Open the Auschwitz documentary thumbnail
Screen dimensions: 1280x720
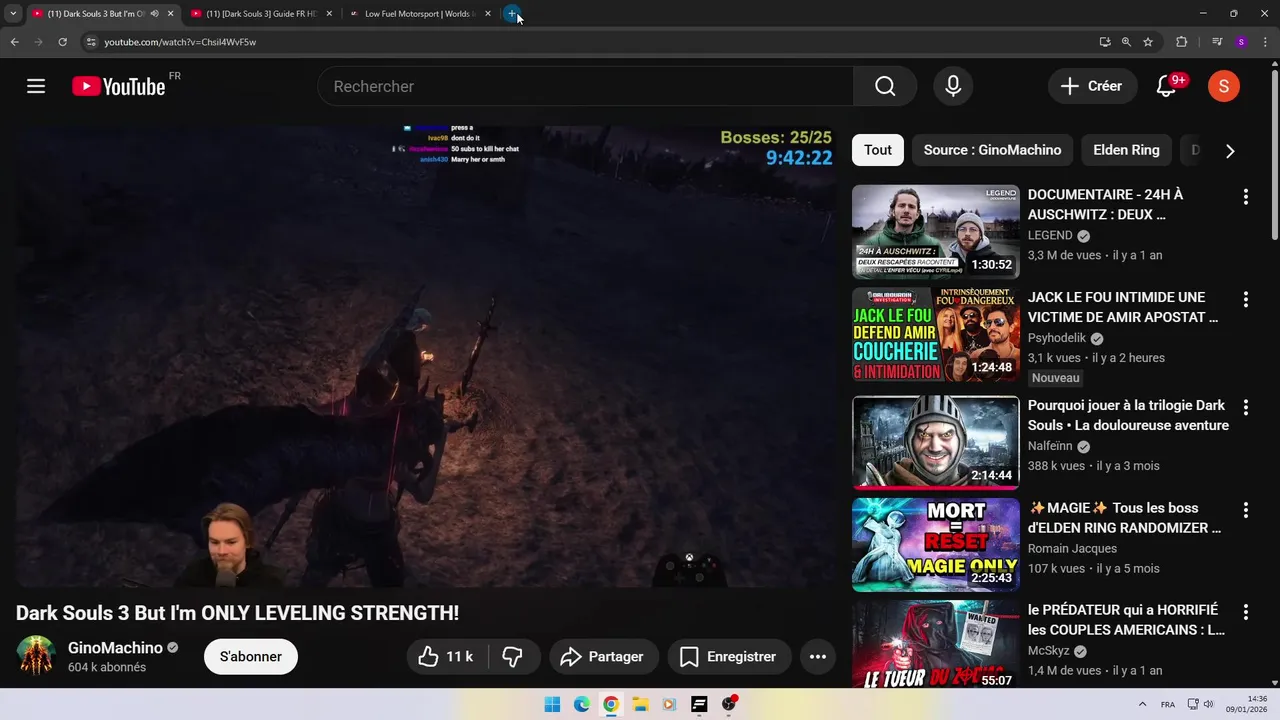tap(936, 231)
